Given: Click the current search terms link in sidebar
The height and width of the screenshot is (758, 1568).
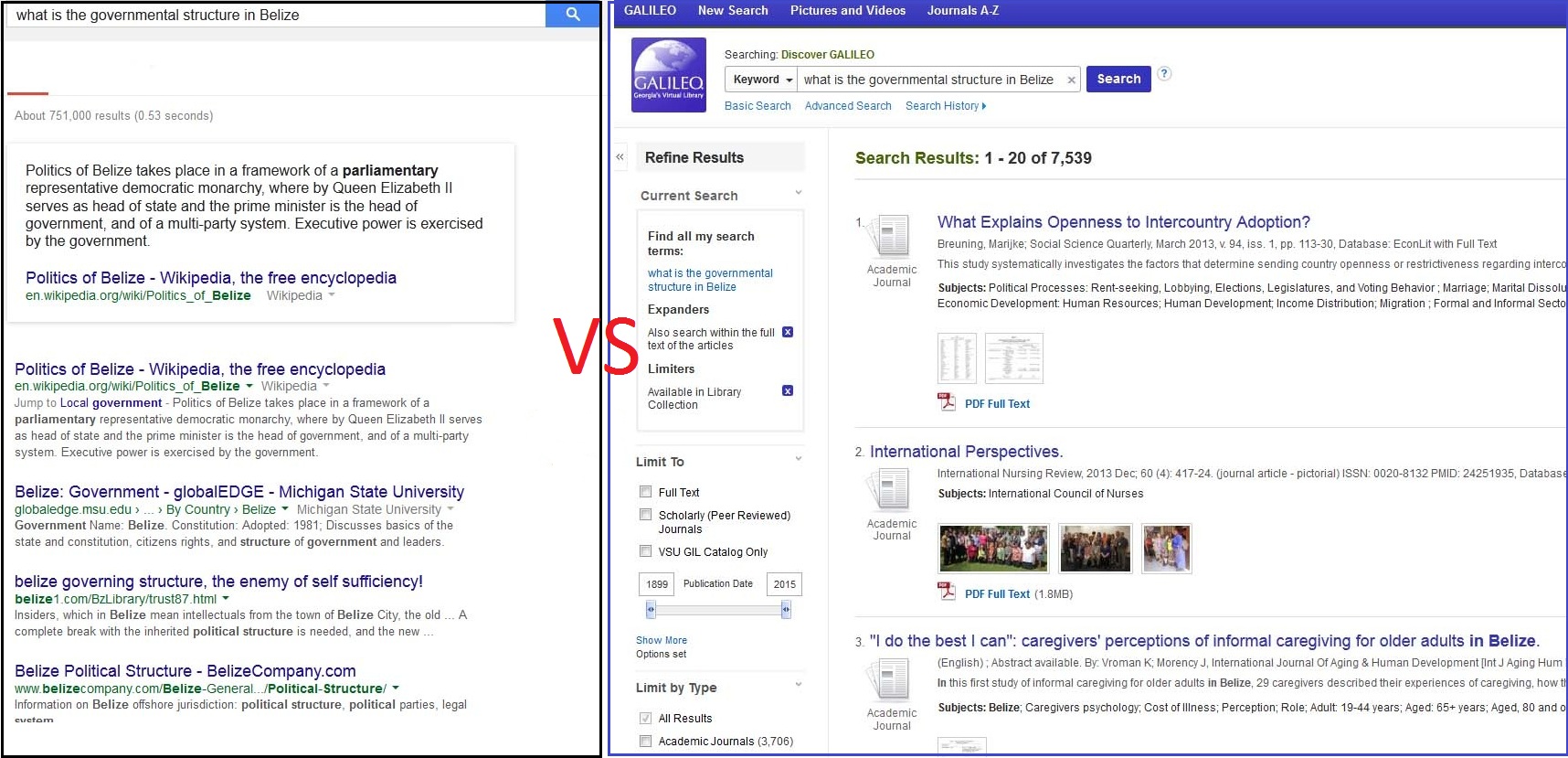Looking at the screenshot, I should point(710,280).
